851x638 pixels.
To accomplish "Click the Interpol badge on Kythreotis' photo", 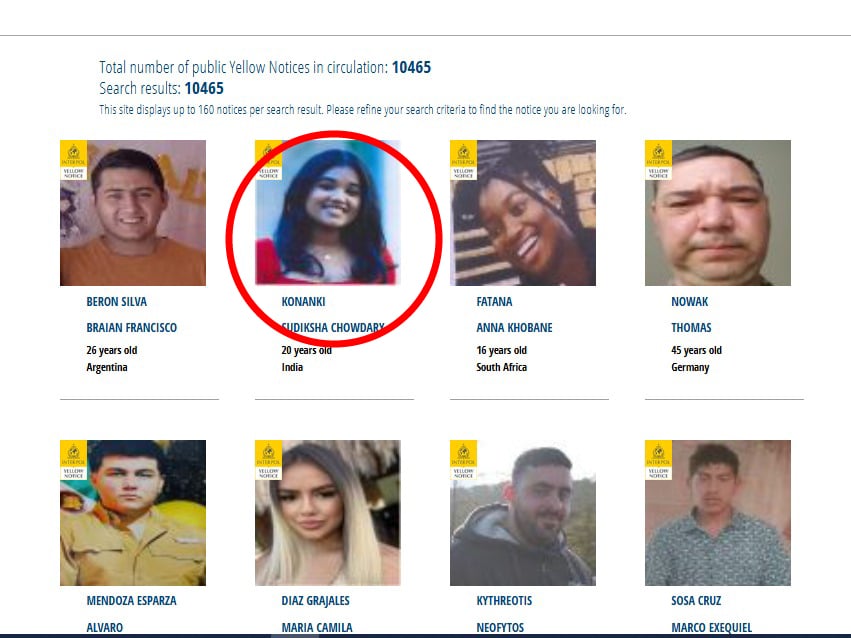I will click(x=463, y=460).
